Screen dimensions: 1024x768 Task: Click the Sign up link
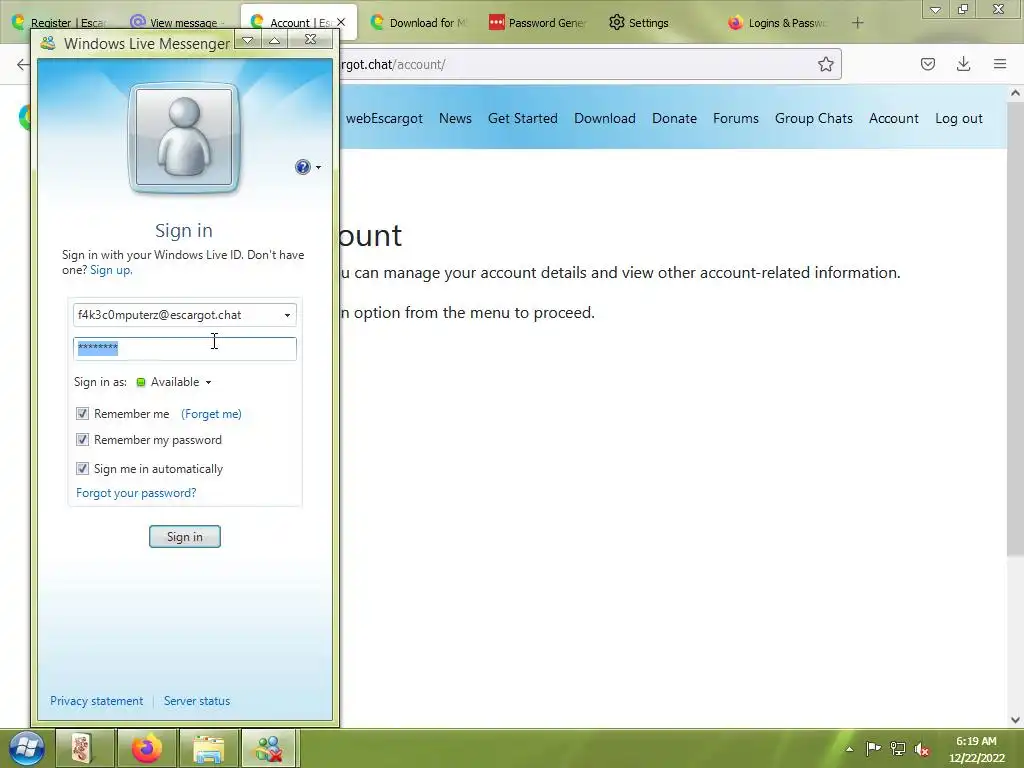(x=110, y=270)
